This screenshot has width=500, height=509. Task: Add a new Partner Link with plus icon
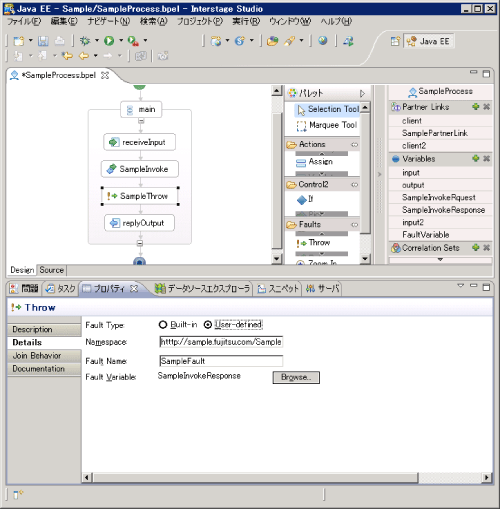tap(476, 107)
